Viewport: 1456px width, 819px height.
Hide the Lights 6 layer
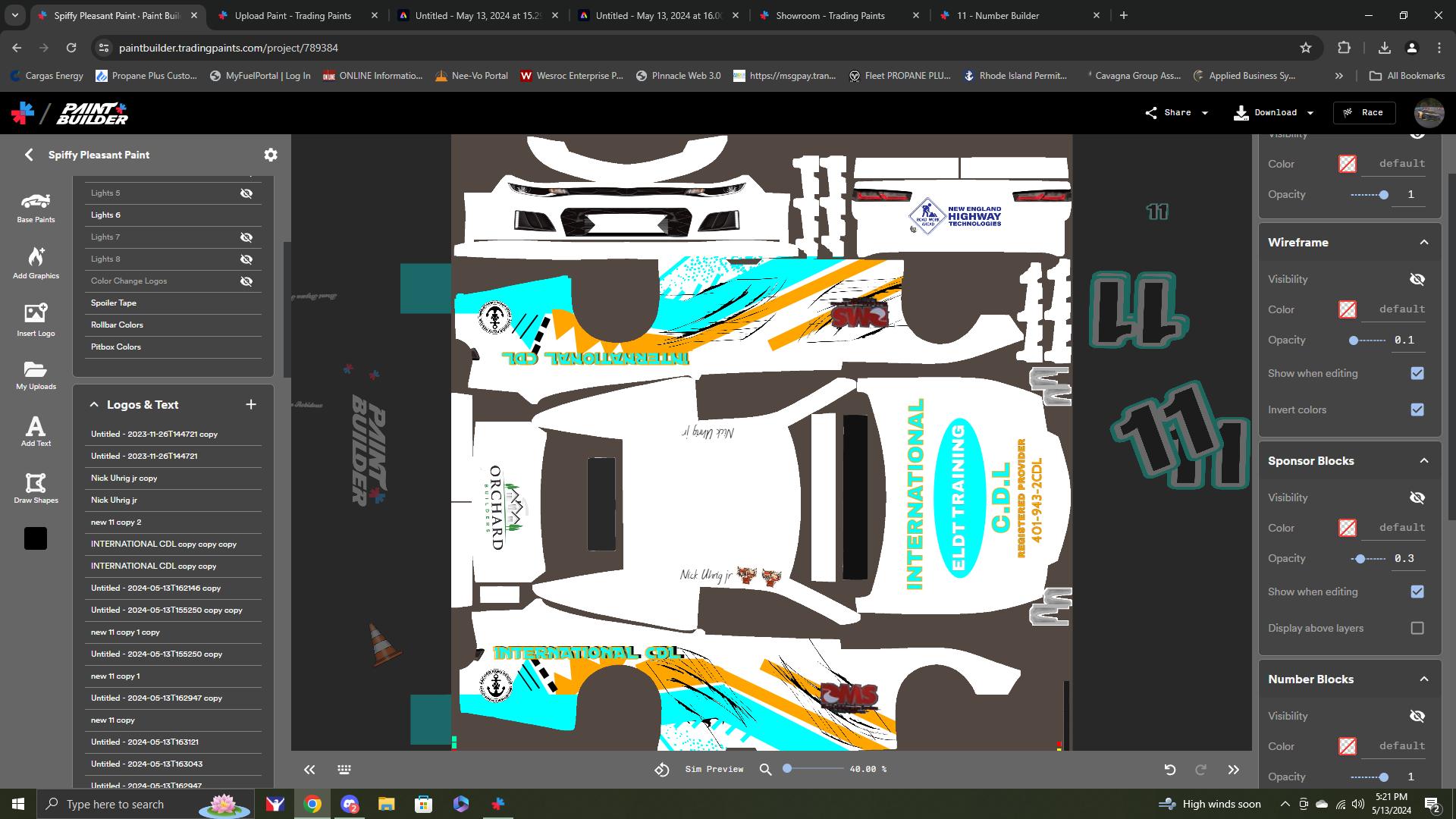pos(247,215)
